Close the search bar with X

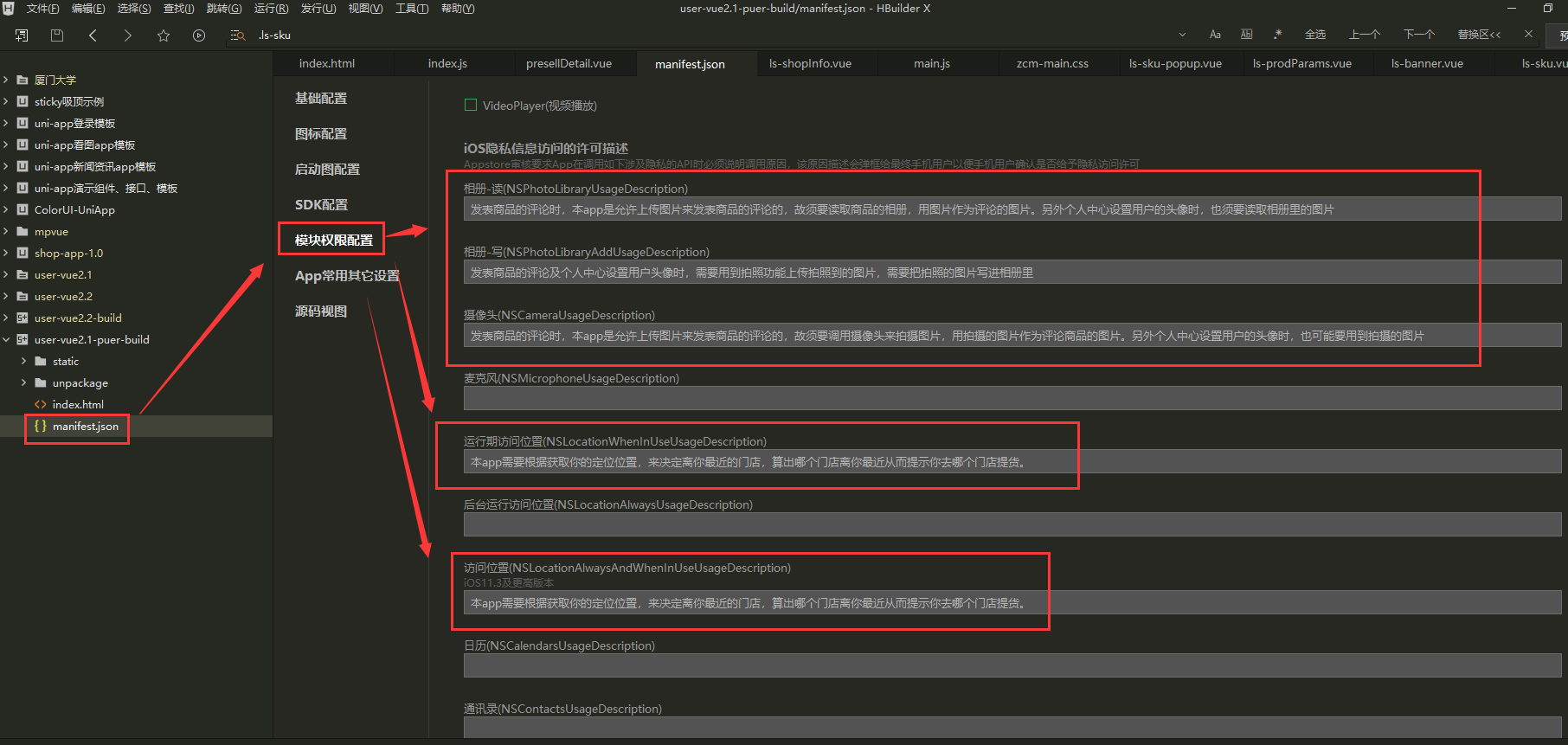coord(1528,35)
